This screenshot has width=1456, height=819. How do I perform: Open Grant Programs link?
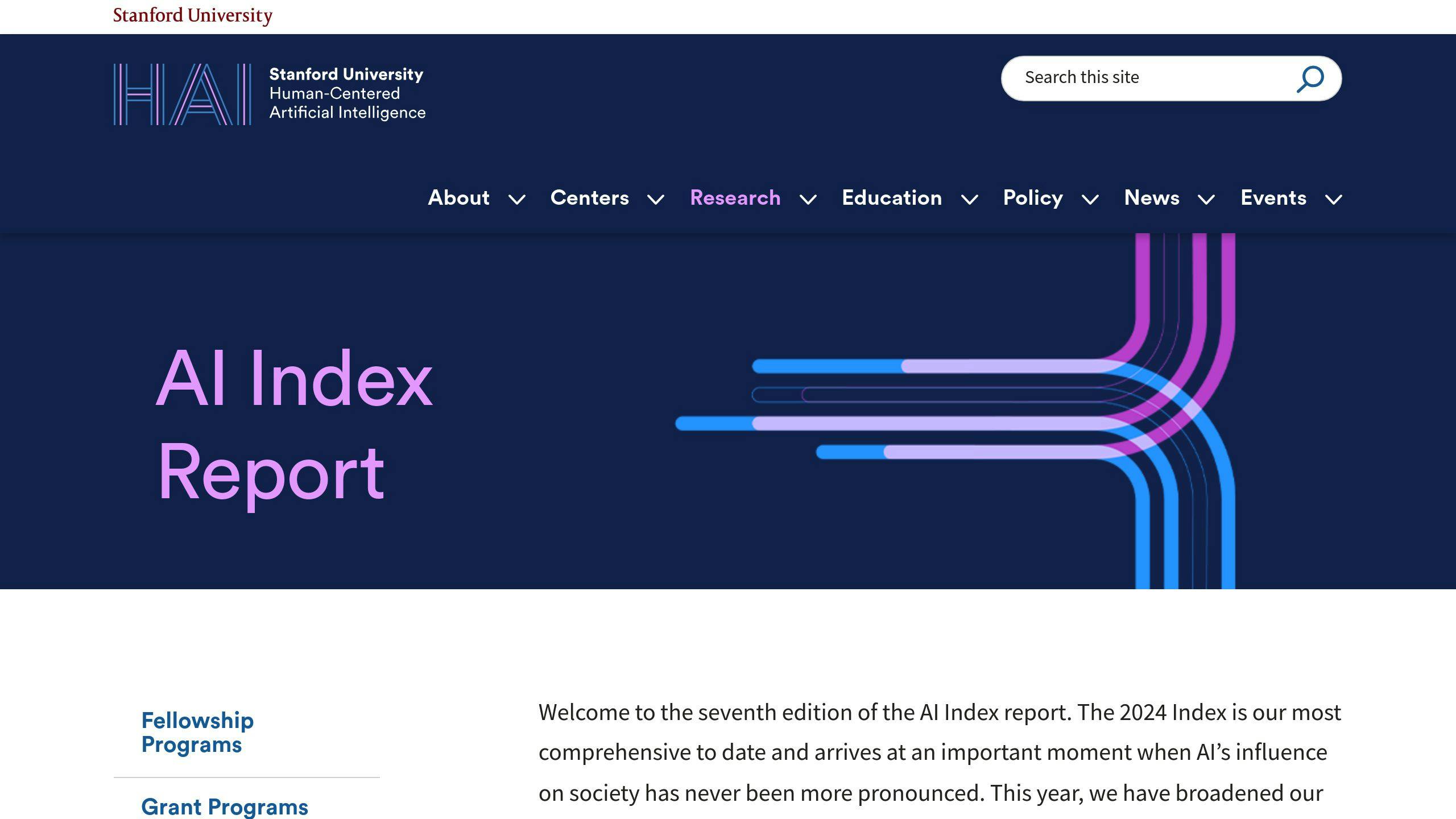[225, 806]
